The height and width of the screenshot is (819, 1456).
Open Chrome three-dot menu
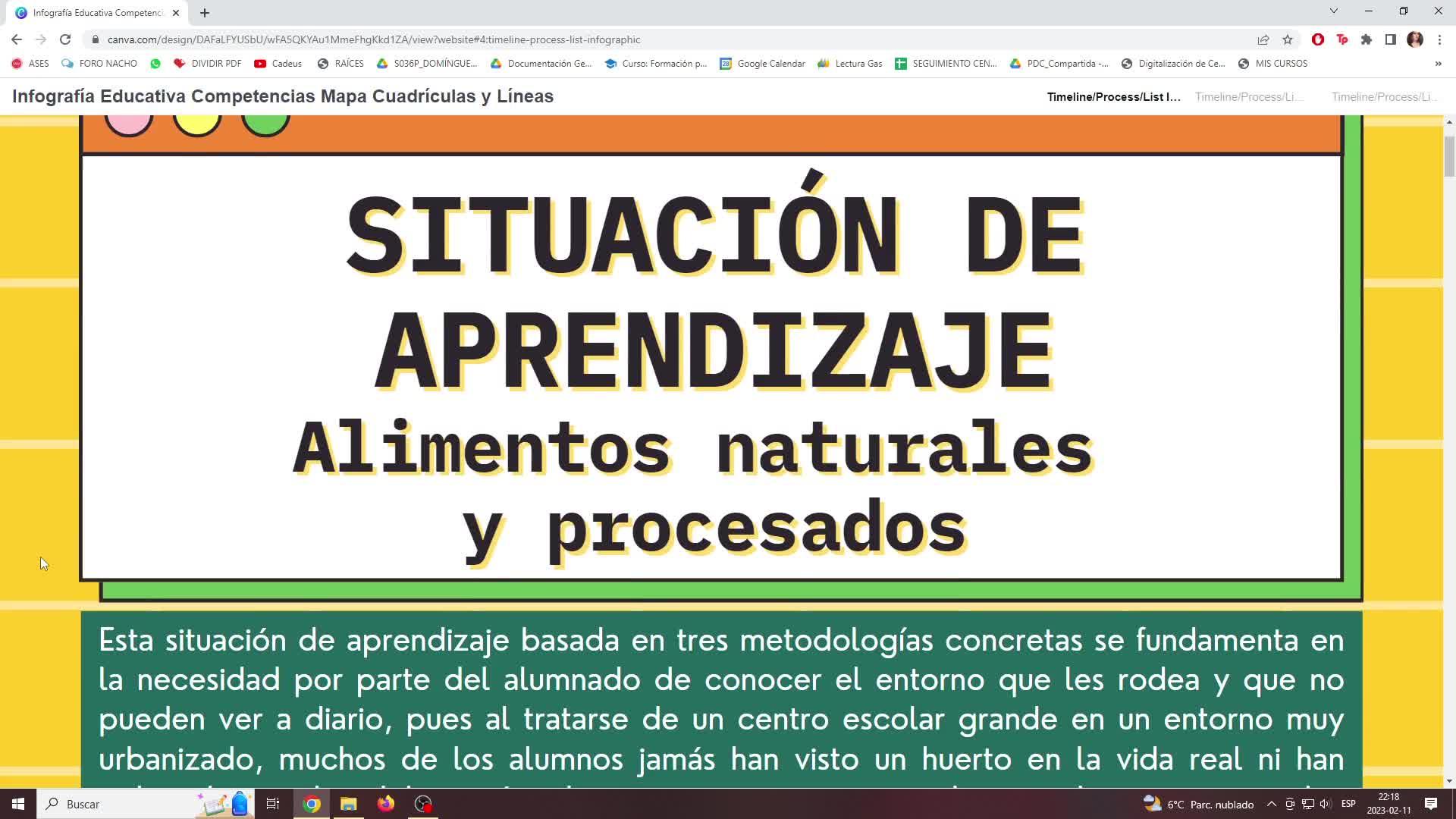click(1439, 39)
